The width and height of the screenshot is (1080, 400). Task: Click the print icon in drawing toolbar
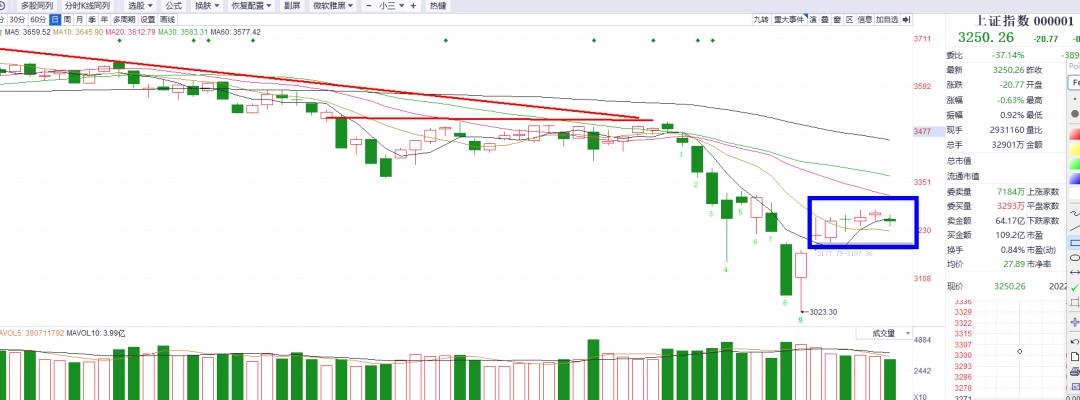coord(1074,372)
